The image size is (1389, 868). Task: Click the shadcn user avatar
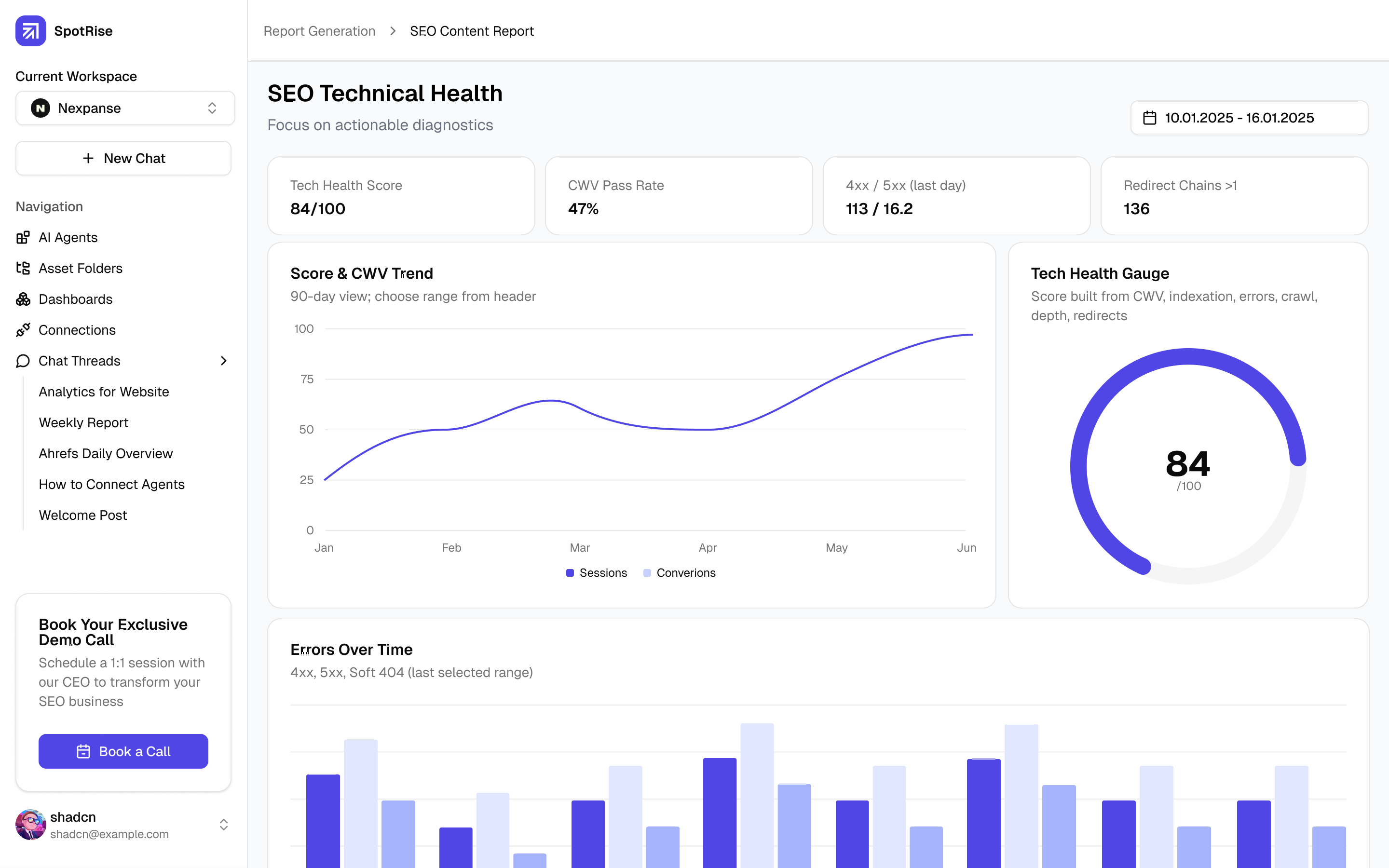coord(30,825)
